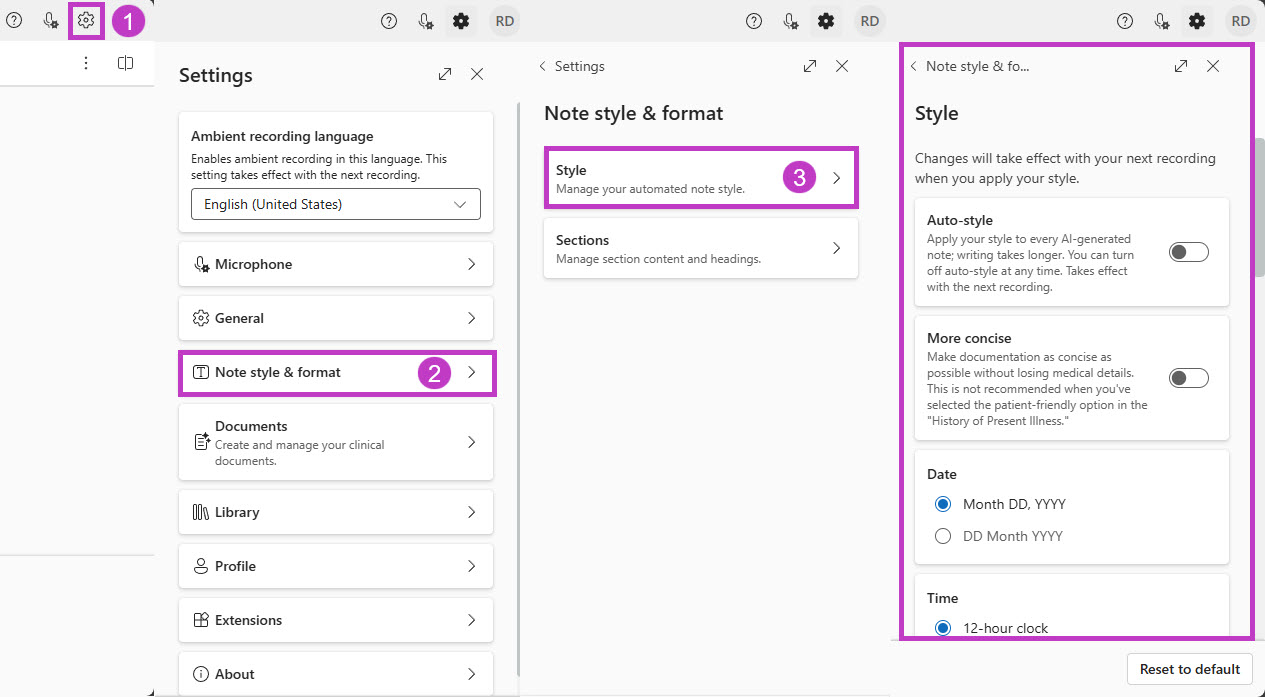The width and height of the screenshot is (1265, 697).
Task: Expand the Documents settings section
Action: tap(335, 441)
